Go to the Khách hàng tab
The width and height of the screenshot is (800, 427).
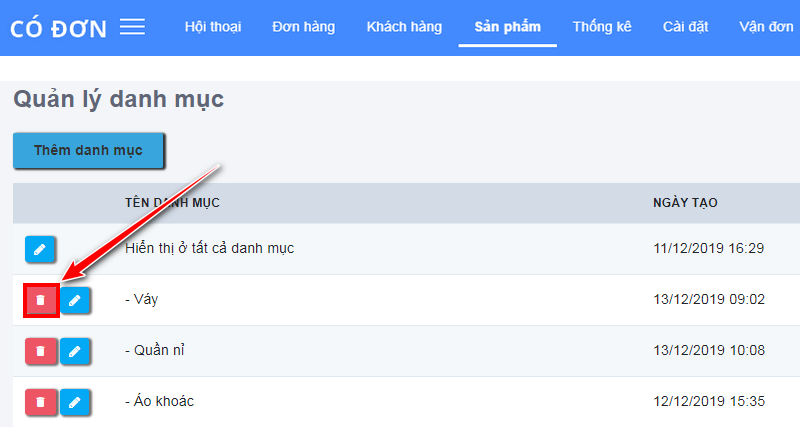(x=404, y=27)
